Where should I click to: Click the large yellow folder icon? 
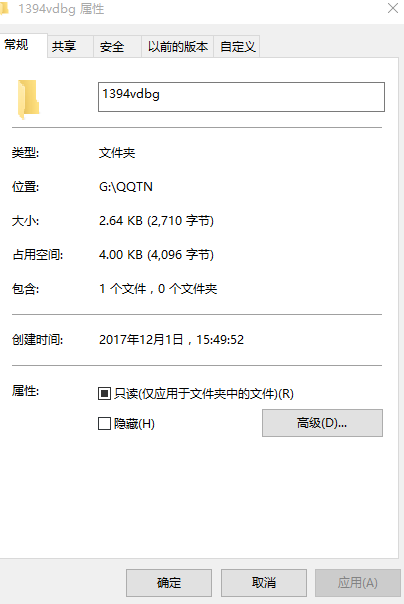click(28, 99)
